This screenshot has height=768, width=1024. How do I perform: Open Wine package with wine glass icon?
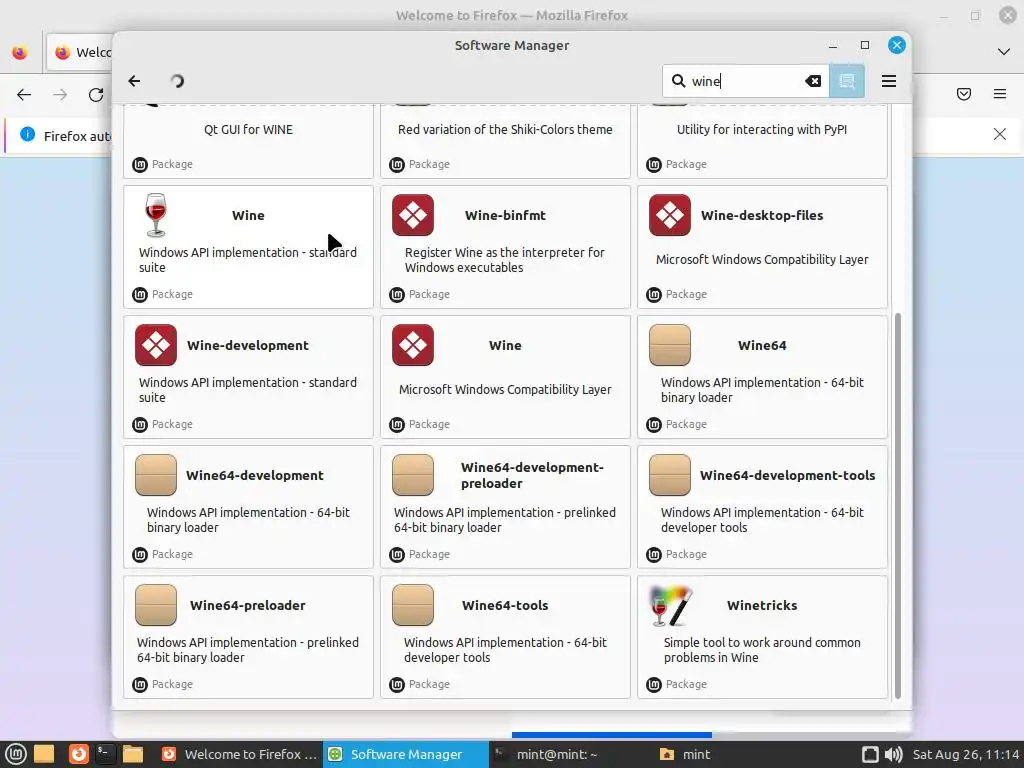coord(155,215)
